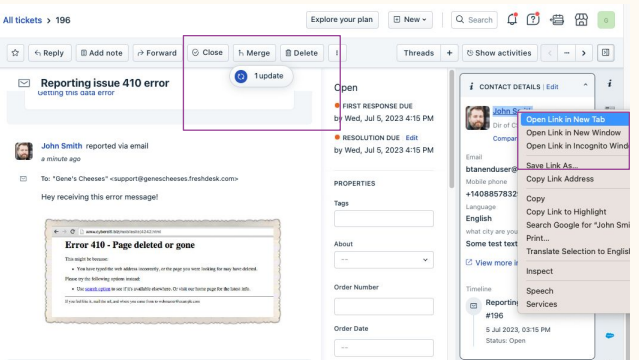Click the Reply button
This screenshot has width=639, height=360.
[x=49, y=53]
